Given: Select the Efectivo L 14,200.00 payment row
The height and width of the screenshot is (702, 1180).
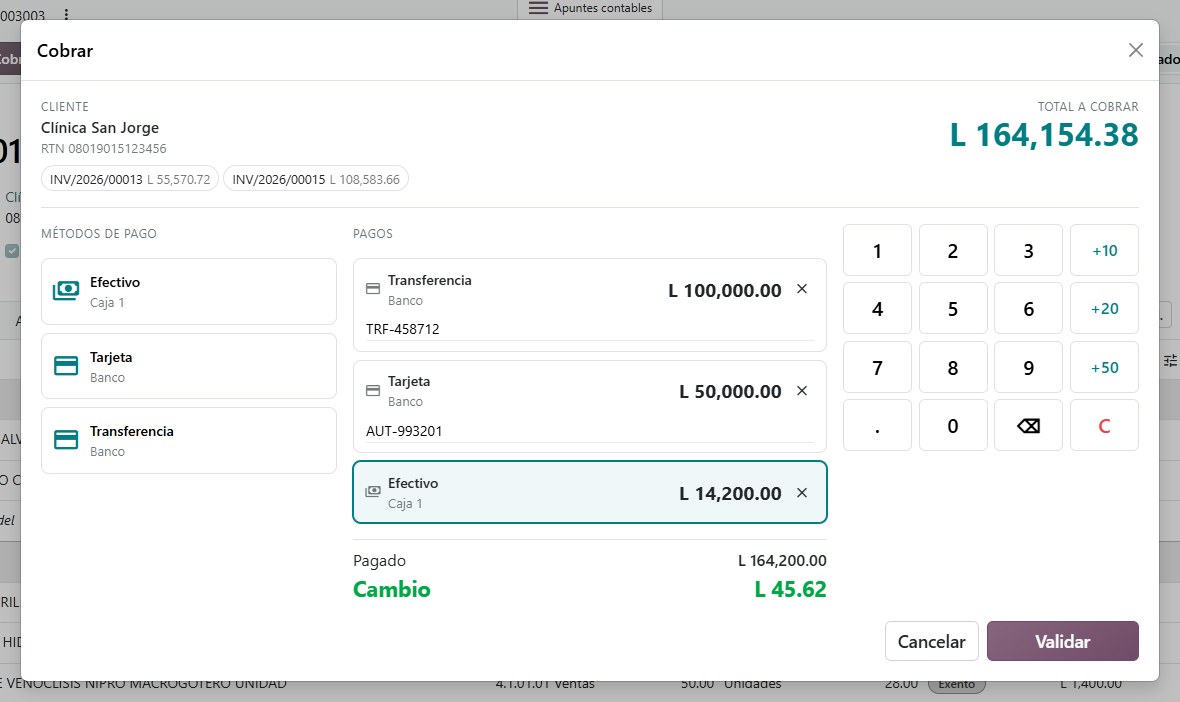Looking at the screenshot, I should 589,492.
